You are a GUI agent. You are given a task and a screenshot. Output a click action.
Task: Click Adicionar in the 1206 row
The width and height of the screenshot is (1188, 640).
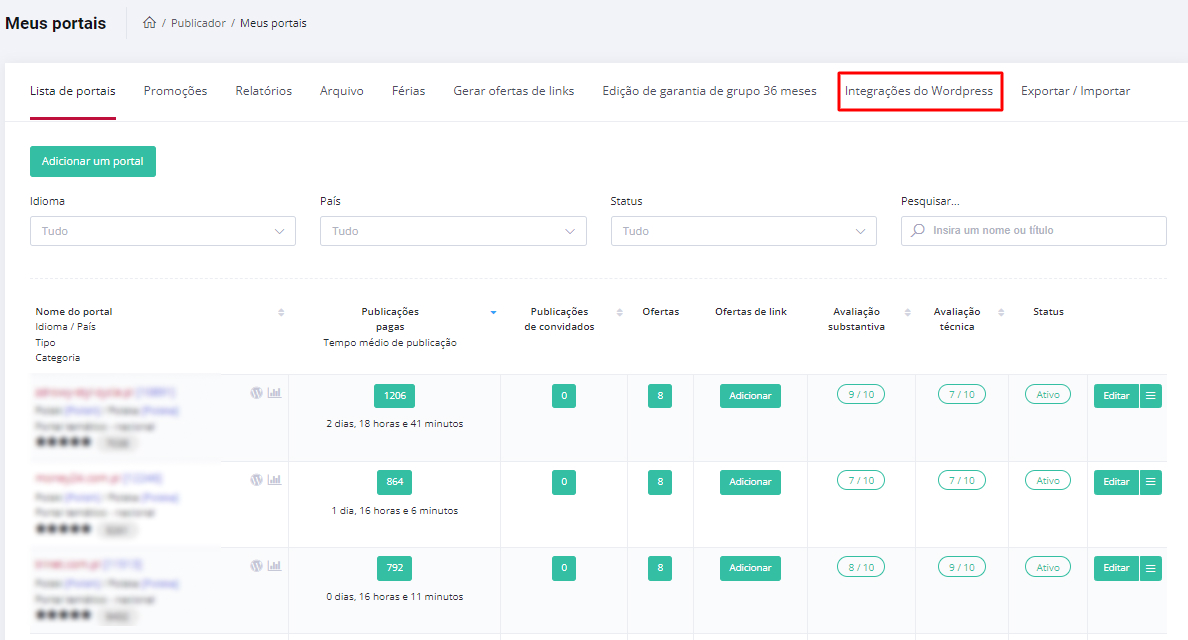coord(750,395)
